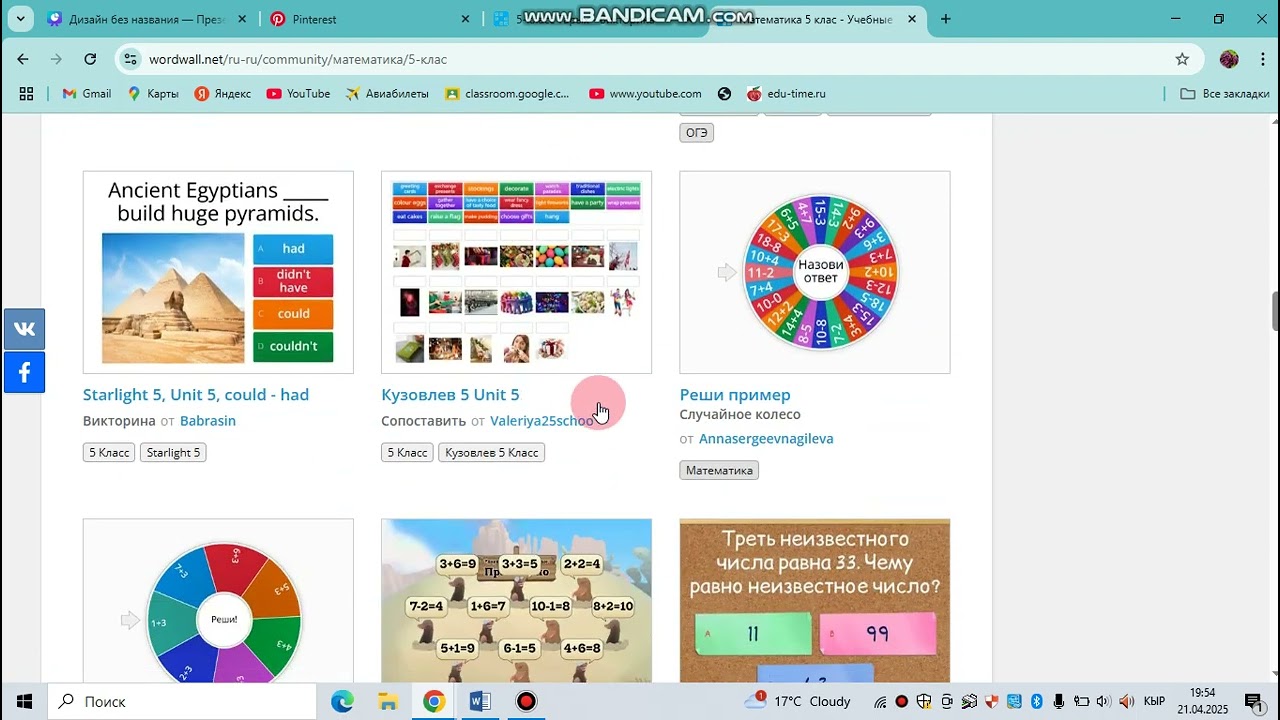Image resolution: width=1280 pixels, height=720 pixels.
Task: Close the Pinterest tab
Action: click(465, 19)
